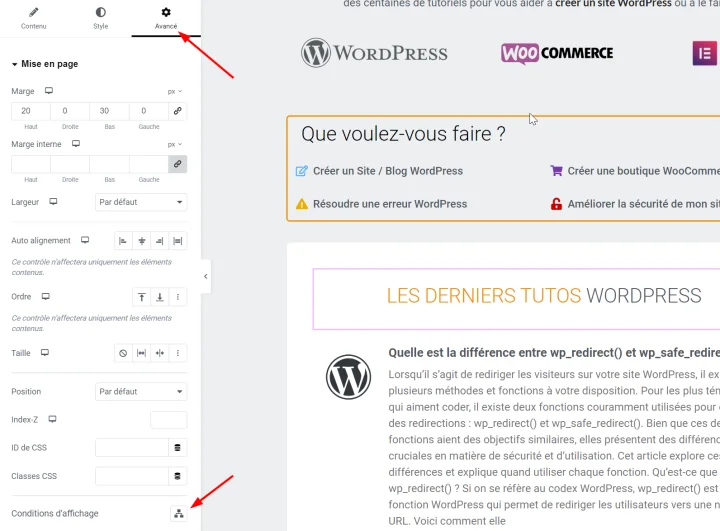
Task: Click the Marge interne Bas input field
Action: (109, 164)
